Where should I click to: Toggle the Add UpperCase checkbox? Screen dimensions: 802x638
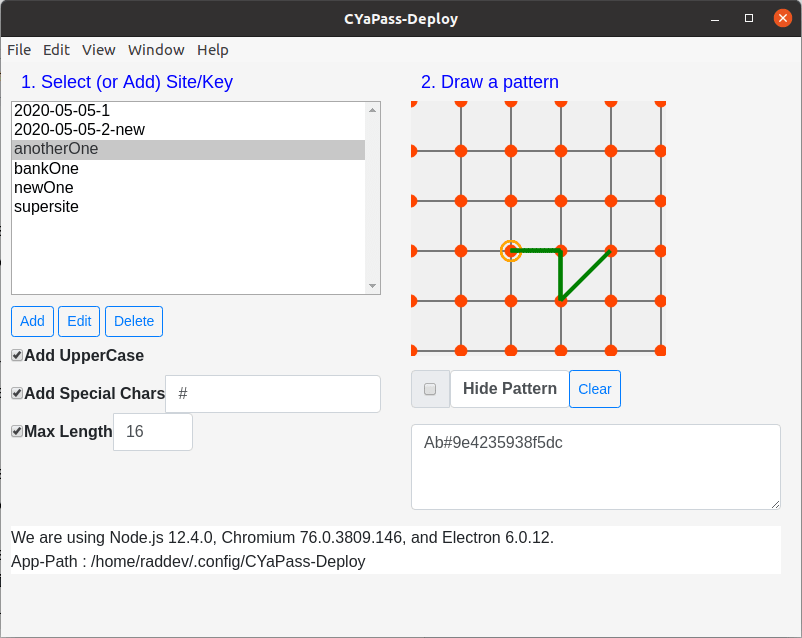pos(17,356)
